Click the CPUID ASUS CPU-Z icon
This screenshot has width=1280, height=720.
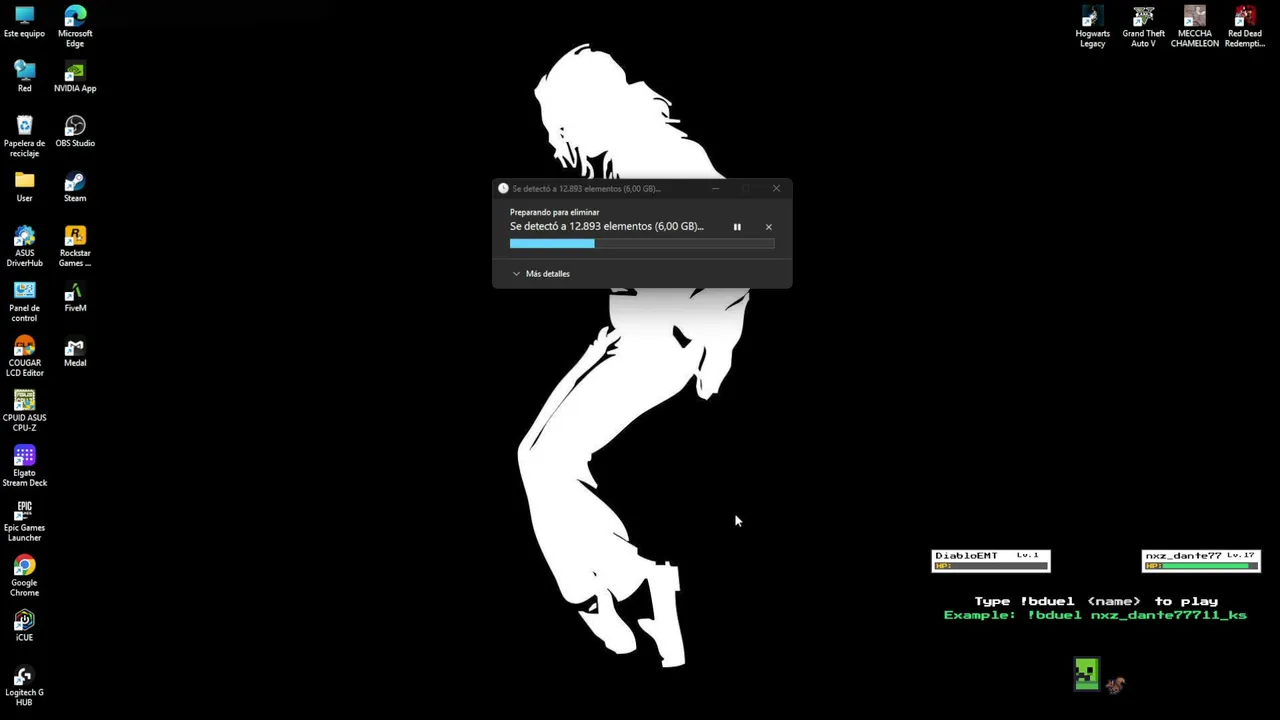click(24, 411)
